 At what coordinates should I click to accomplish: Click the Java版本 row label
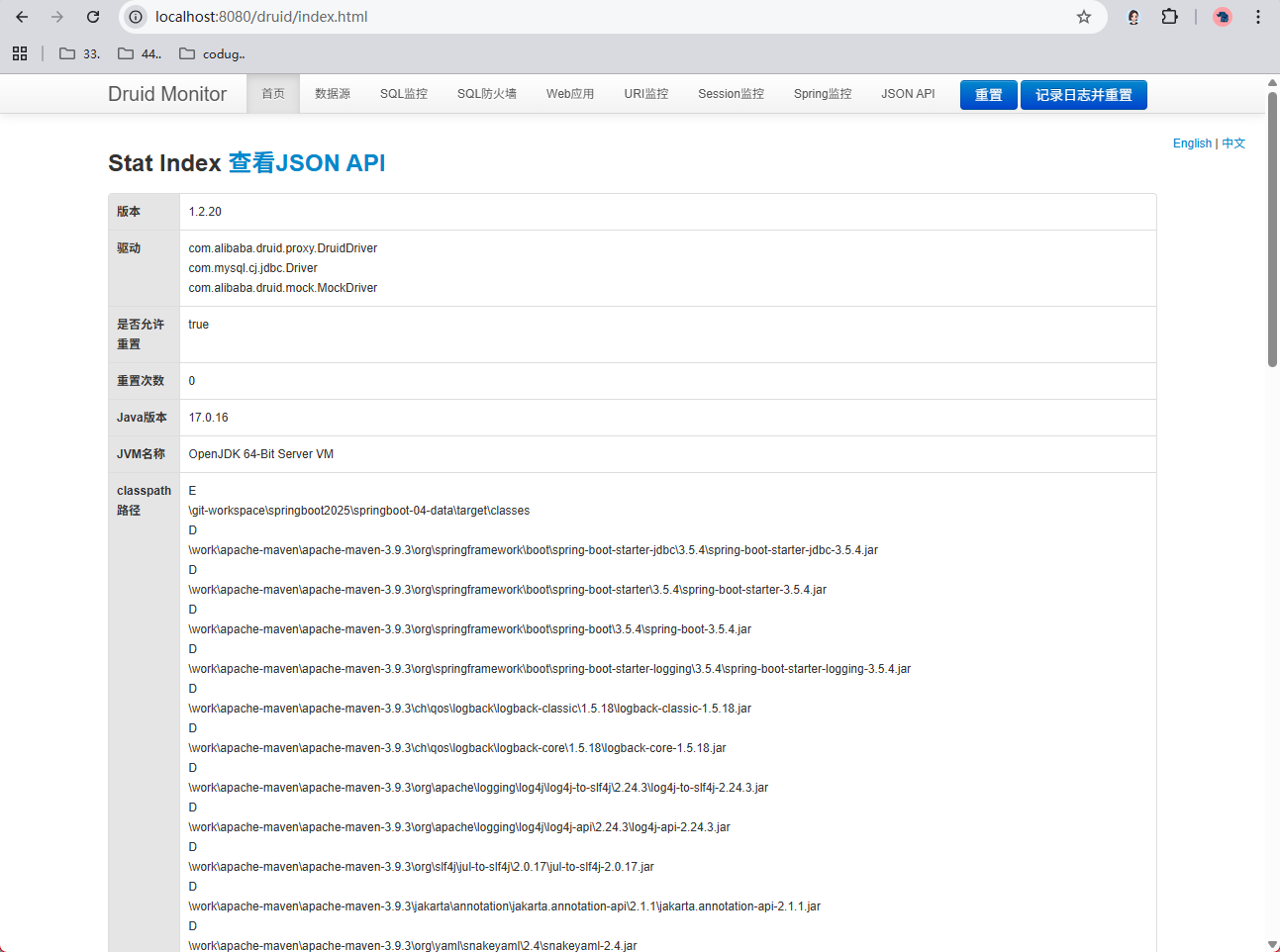pyautogui.click(x=143, y=418)
